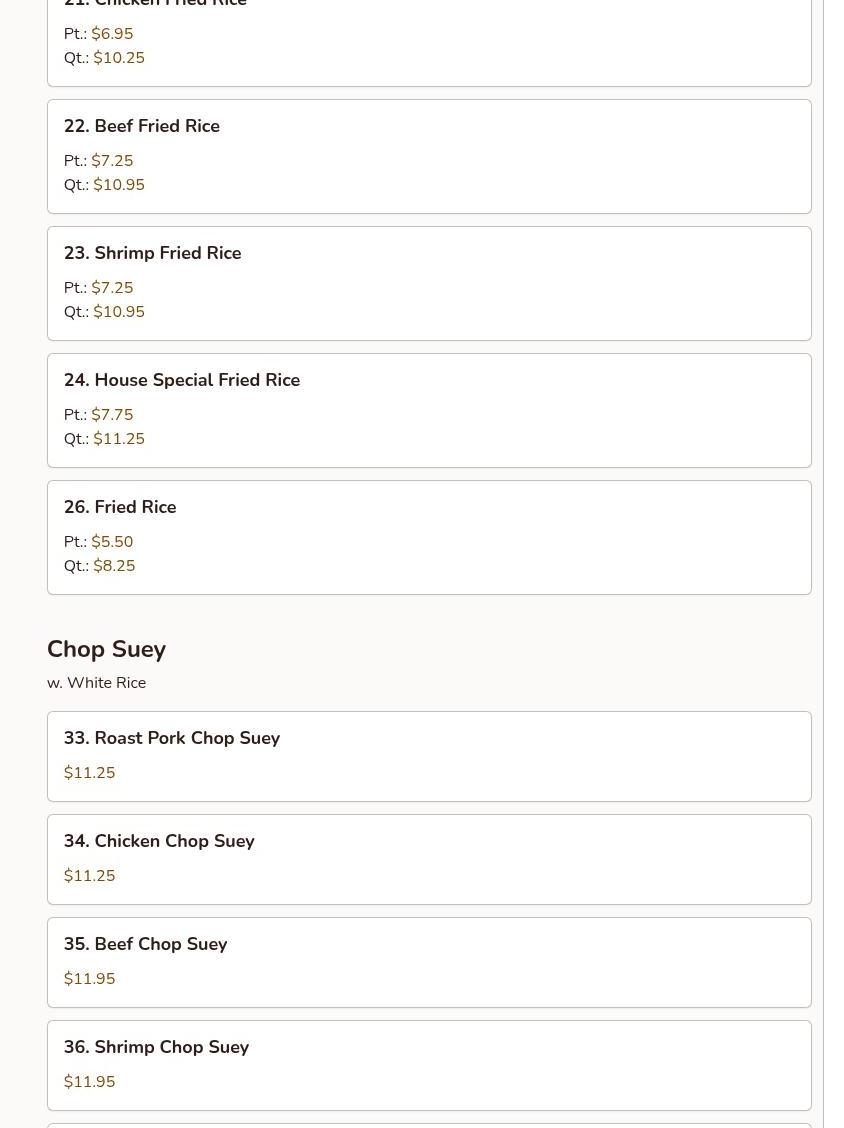Click Chicken Fried Rice quart price $10.25
Viewport: 844px width, 1128px height.
coord(119,58)
